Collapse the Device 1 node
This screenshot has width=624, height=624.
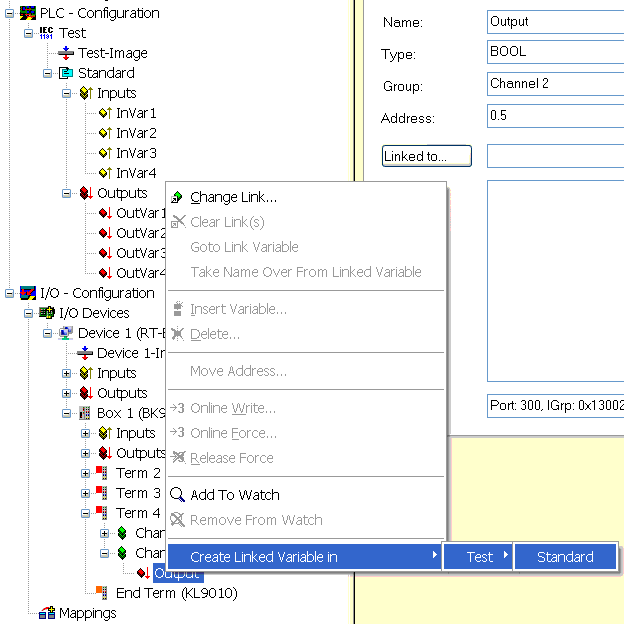pyautogui.click(x=47, y=333)
